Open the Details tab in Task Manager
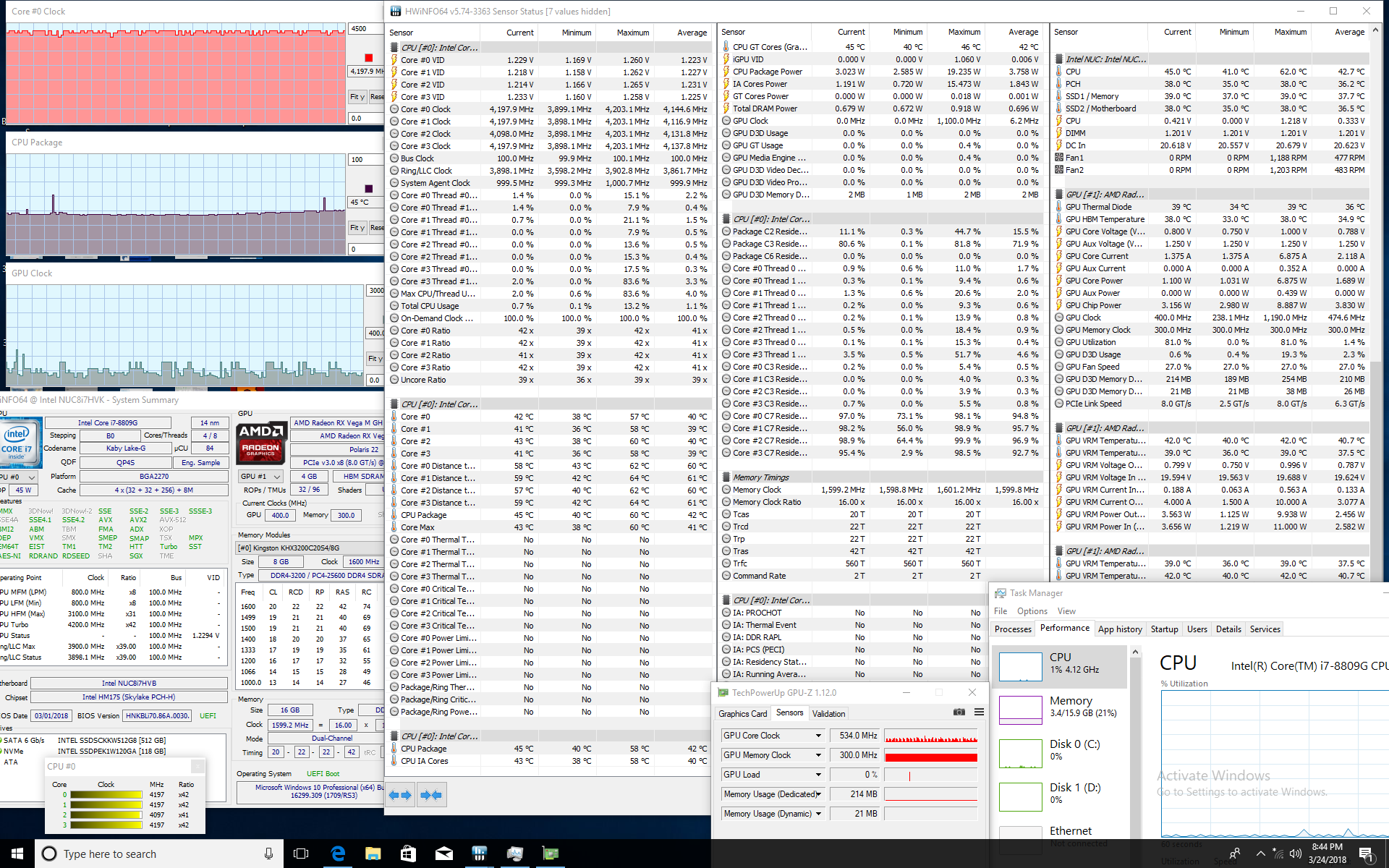Image resolution: width=1389 pixels, height=868 pixels. pos(1228,629)
